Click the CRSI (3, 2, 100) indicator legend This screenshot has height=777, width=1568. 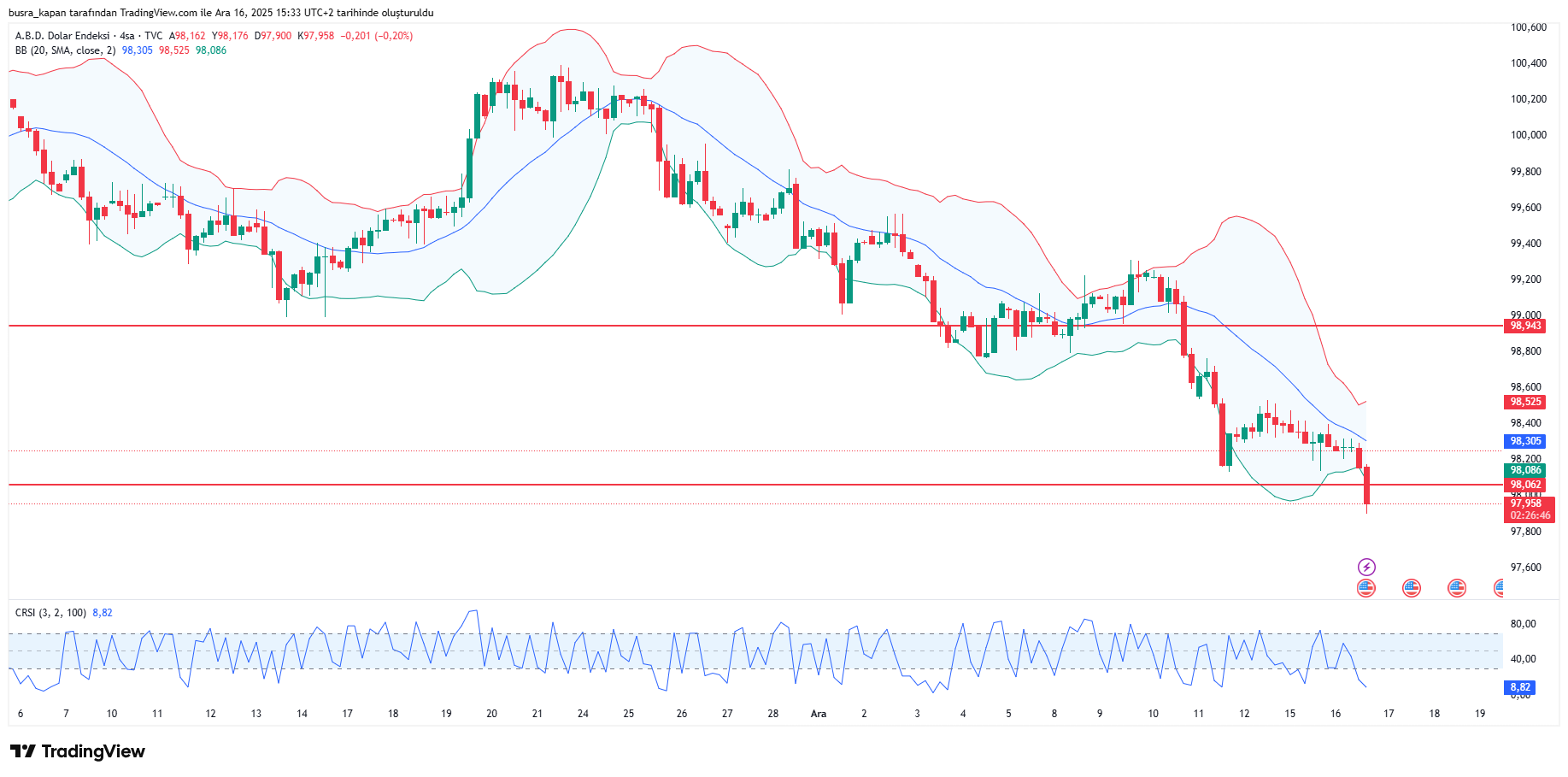[50, 613]
